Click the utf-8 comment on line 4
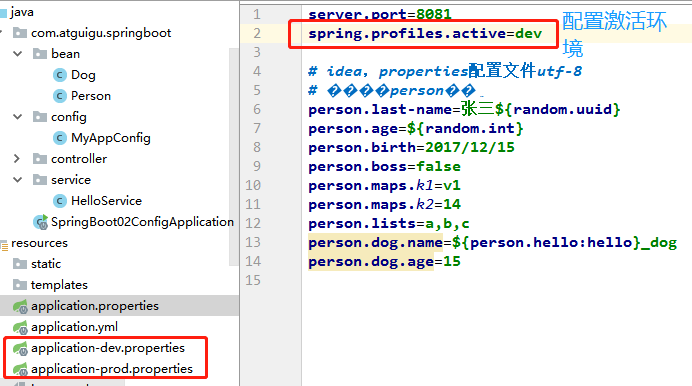The width and height of the screenshot is (692, 386). [x=445, y=71]
